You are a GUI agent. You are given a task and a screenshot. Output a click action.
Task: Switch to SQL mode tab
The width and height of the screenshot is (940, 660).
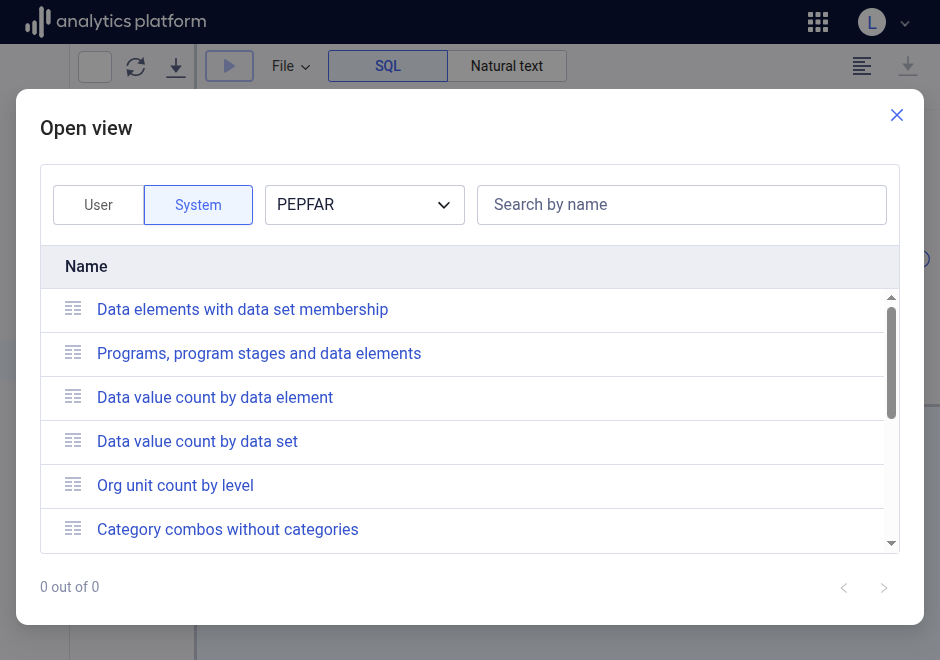pyautogui.click(x=388, y=66)
